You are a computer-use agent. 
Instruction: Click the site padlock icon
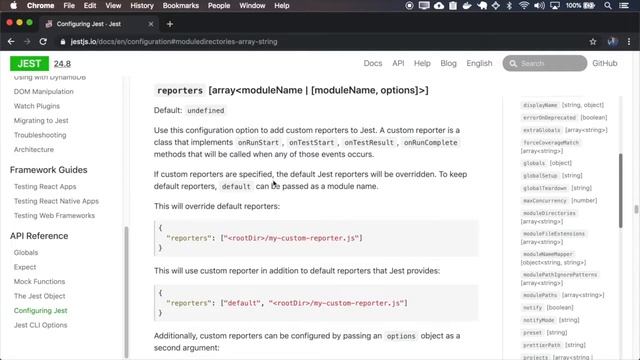pos(63,42)
